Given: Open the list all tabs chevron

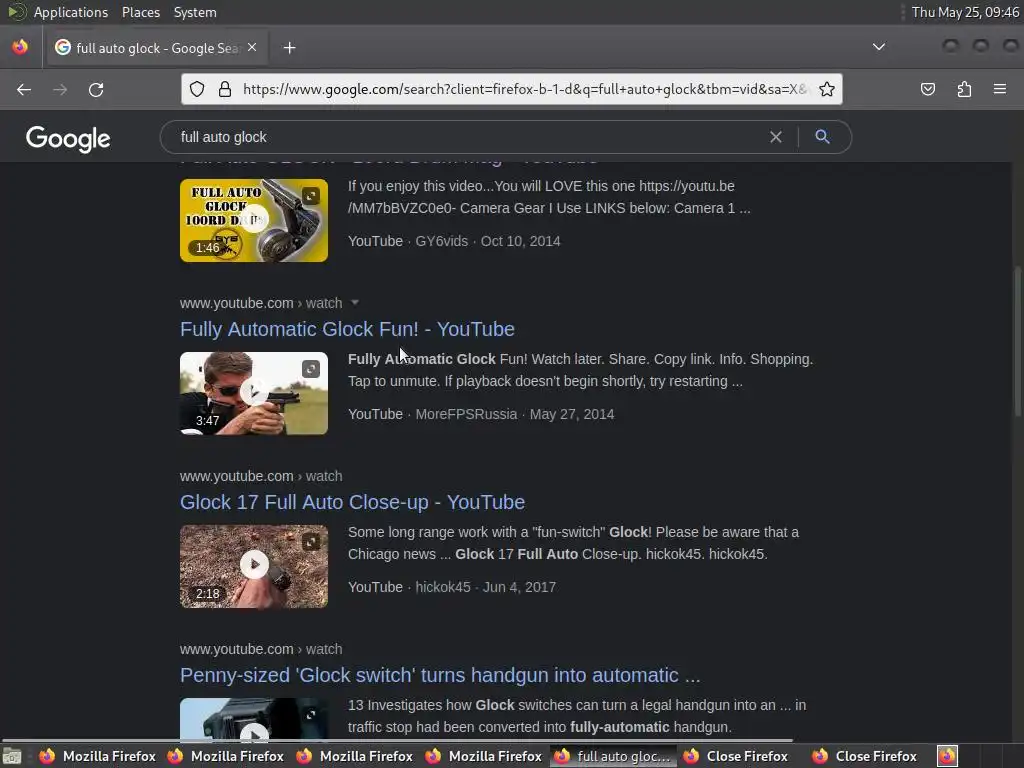Looking at the screenshot, I should [x=879, y=46].
